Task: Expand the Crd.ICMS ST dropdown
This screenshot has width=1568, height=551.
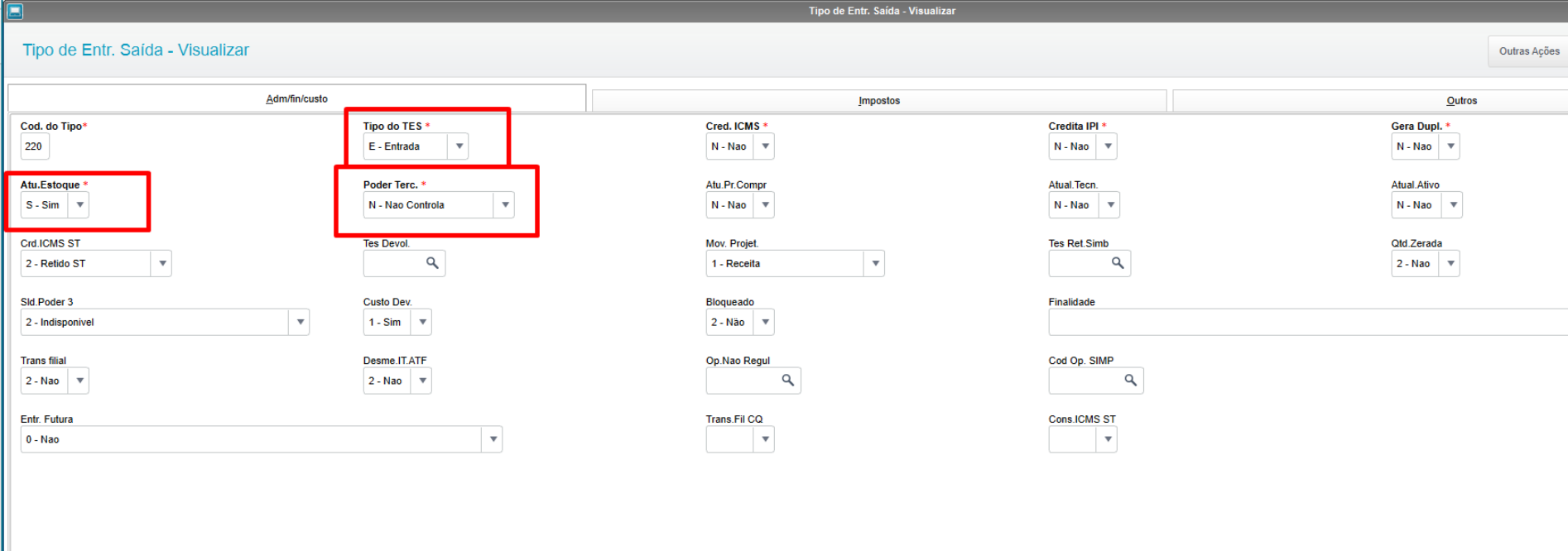Action: [162, 264]
